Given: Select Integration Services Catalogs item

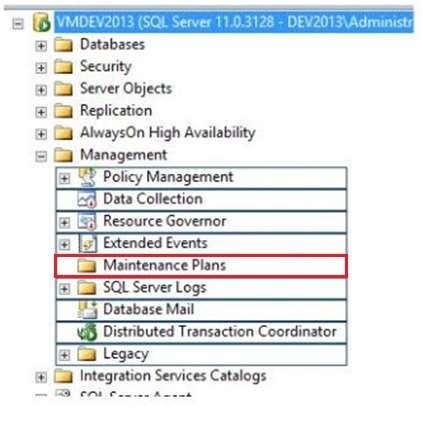Looking at the screenshot, I should click(x=173, y=376).
